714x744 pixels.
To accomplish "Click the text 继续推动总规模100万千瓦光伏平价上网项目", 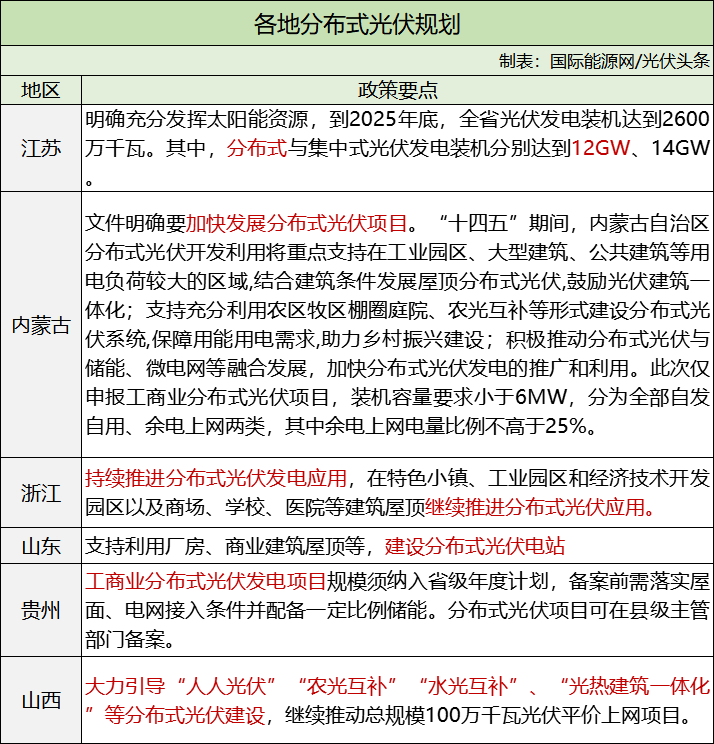I will point(482,715).
